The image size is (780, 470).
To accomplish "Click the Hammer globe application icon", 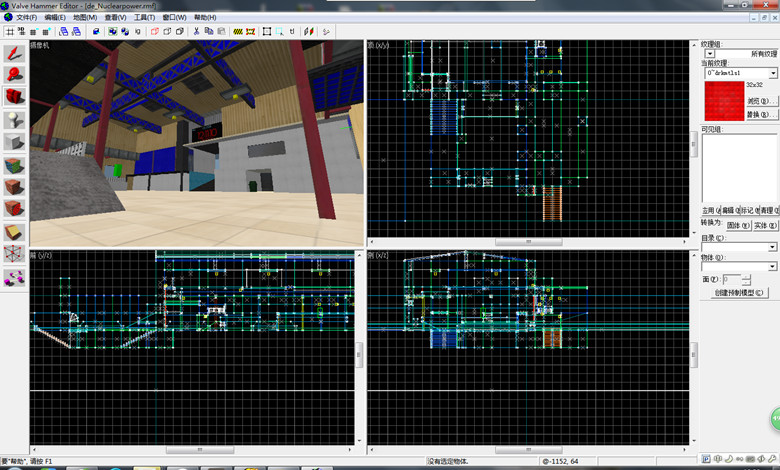I will (x=5, y=5).
